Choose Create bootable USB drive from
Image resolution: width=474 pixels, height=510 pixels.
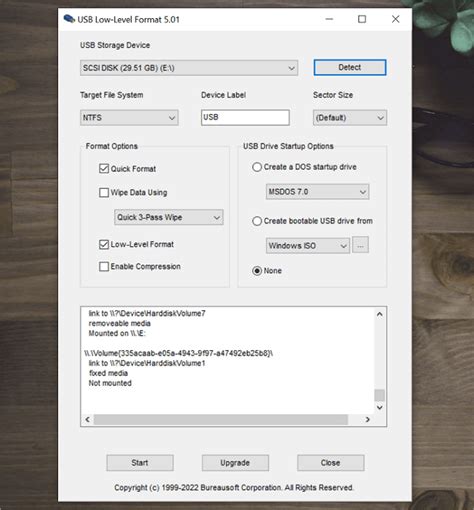[x=257, y=221]
